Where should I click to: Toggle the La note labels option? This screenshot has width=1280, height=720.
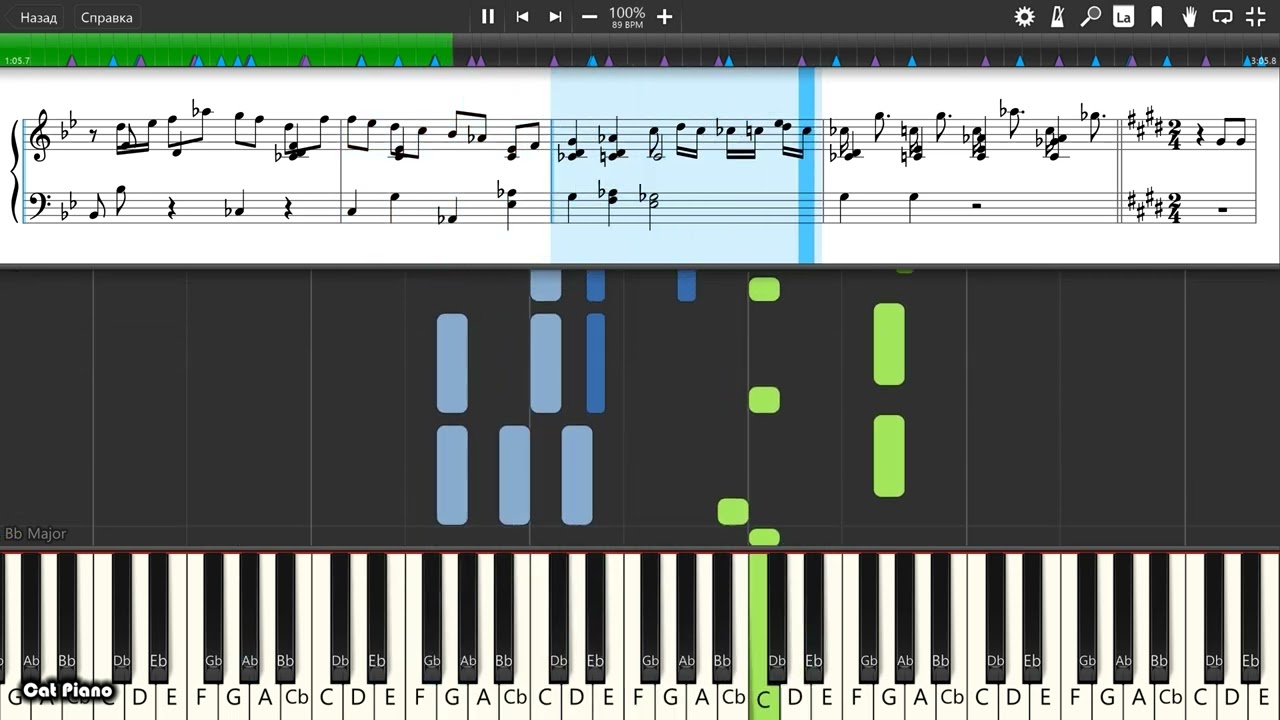[1124, 17]
